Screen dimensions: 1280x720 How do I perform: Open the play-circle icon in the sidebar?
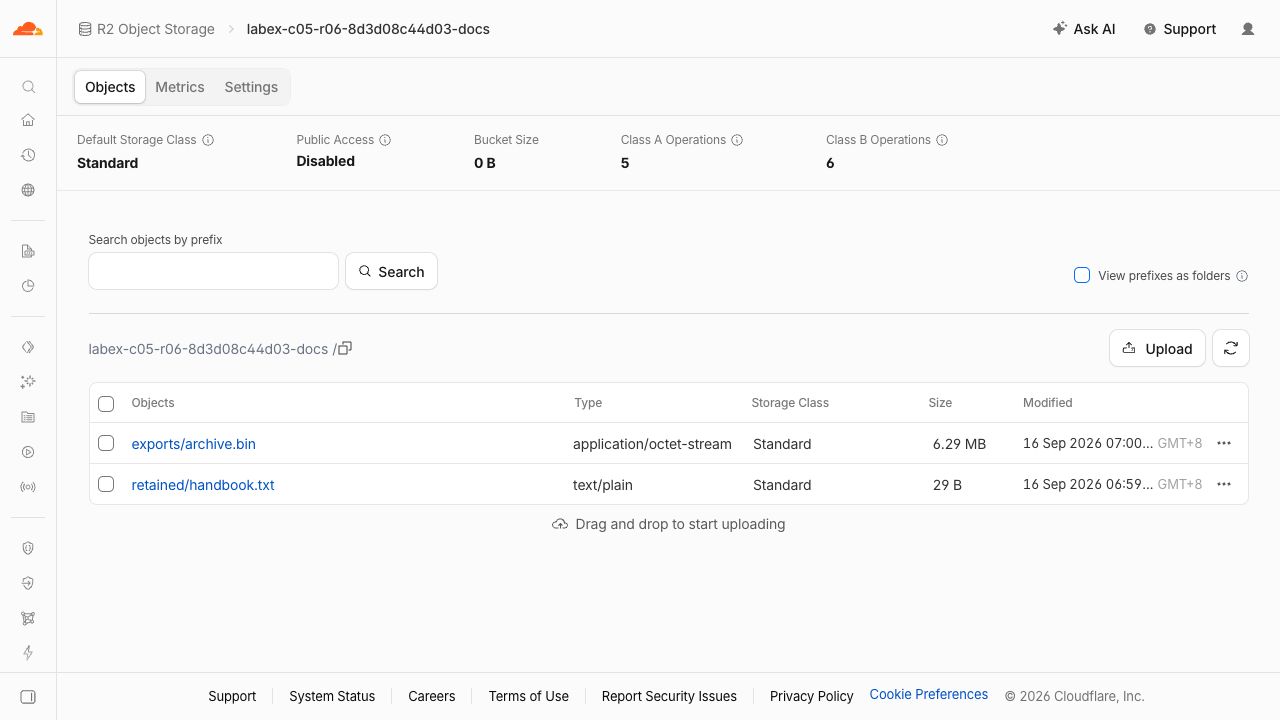pos(28,452)
